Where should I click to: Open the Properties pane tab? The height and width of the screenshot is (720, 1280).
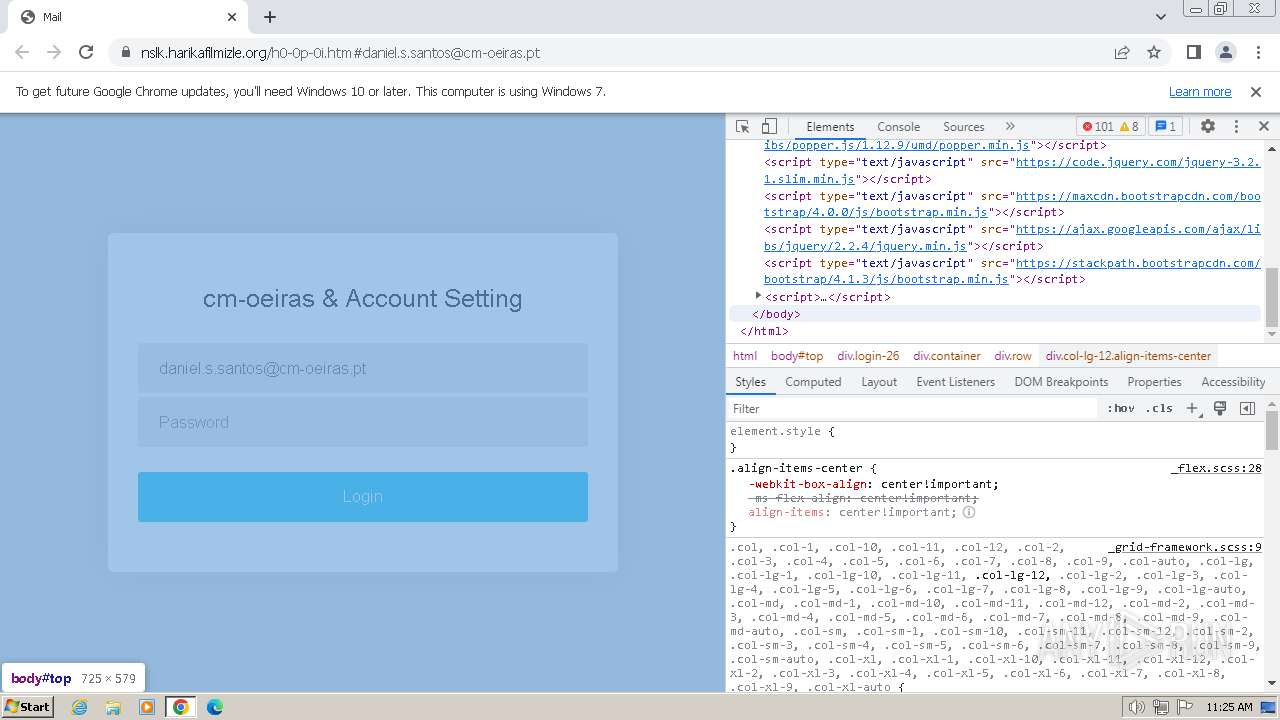point(1154,382)
